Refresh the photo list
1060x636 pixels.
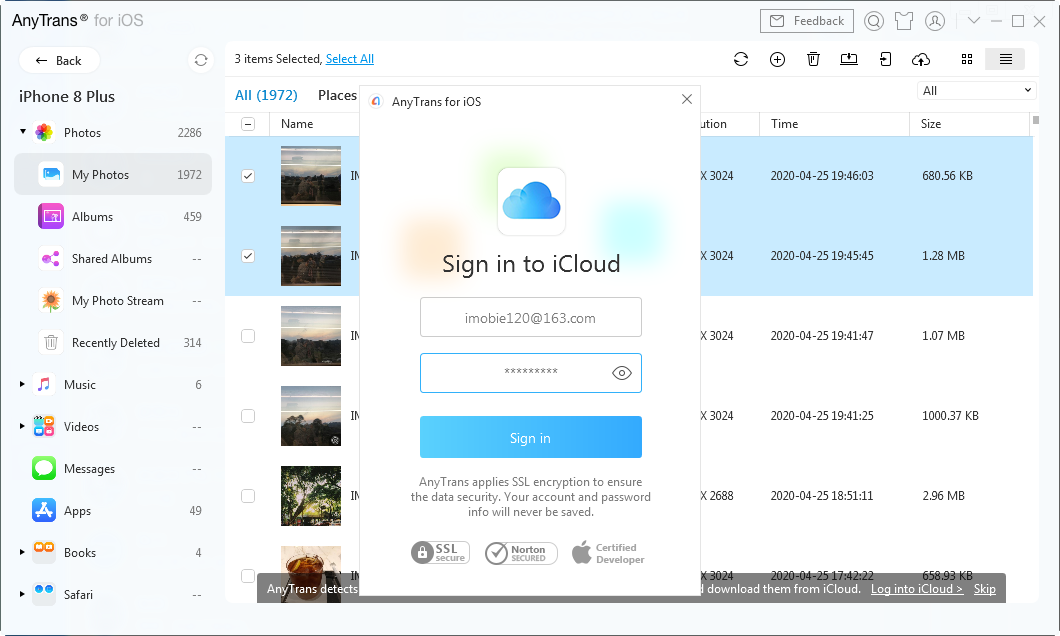coord(741,59)
